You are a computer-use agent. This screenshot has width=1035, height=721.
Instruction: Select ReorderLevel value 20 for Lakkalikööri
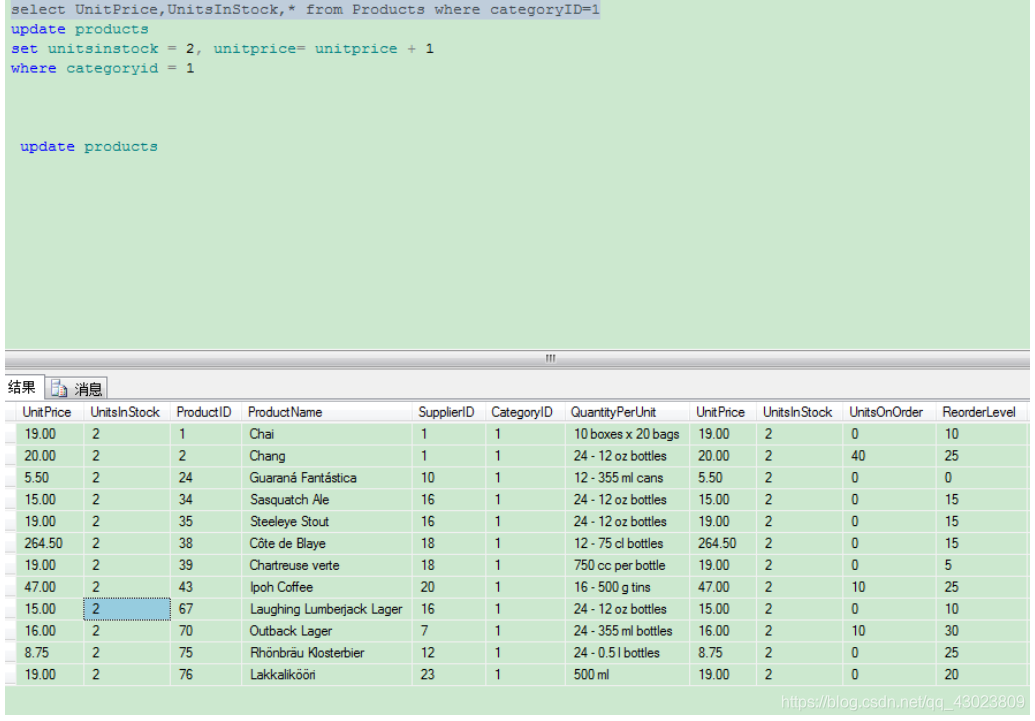click(982, 674)
